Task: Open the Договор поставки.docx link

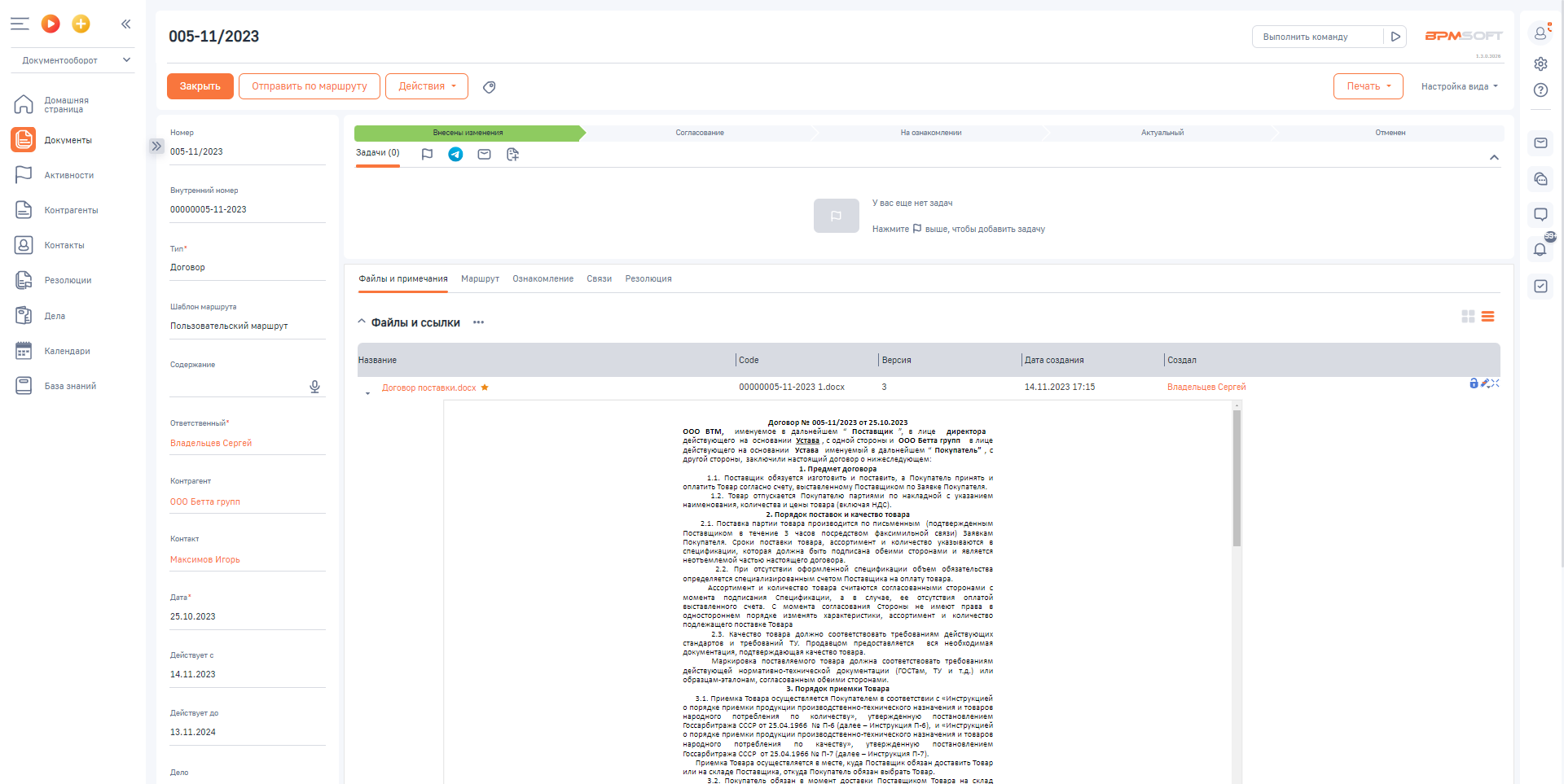Action: (x=428, y=388)
